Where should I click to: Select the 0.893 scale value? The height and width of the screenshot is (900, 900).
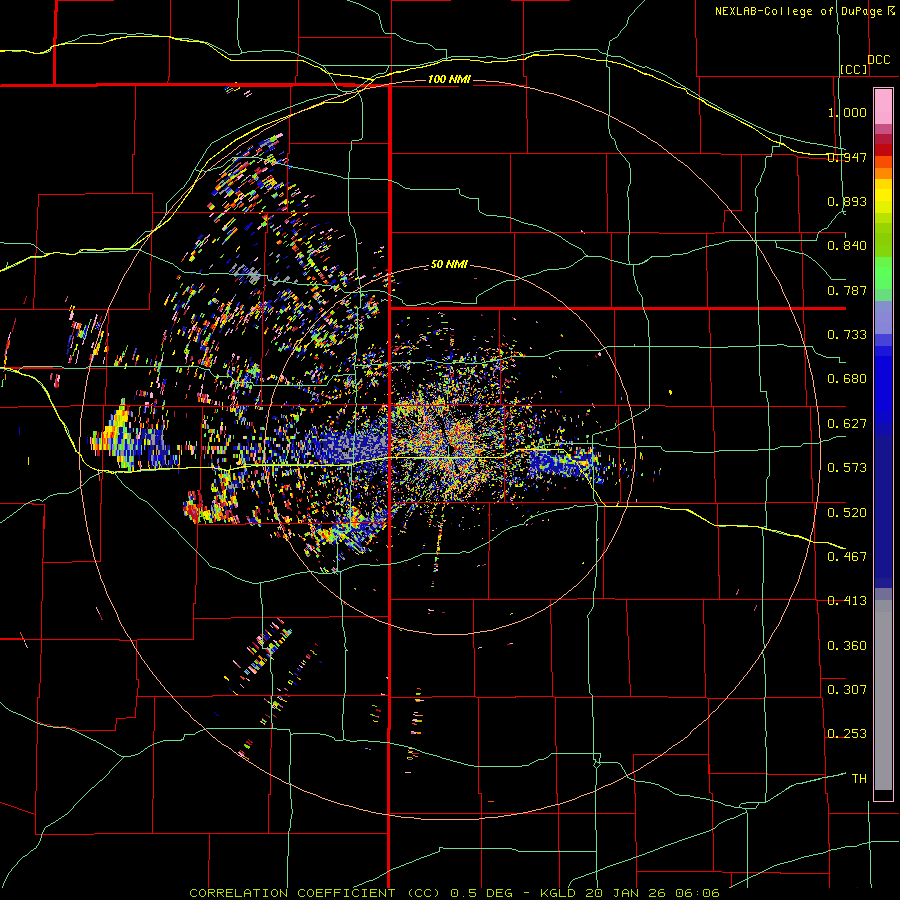pos(847,201)
